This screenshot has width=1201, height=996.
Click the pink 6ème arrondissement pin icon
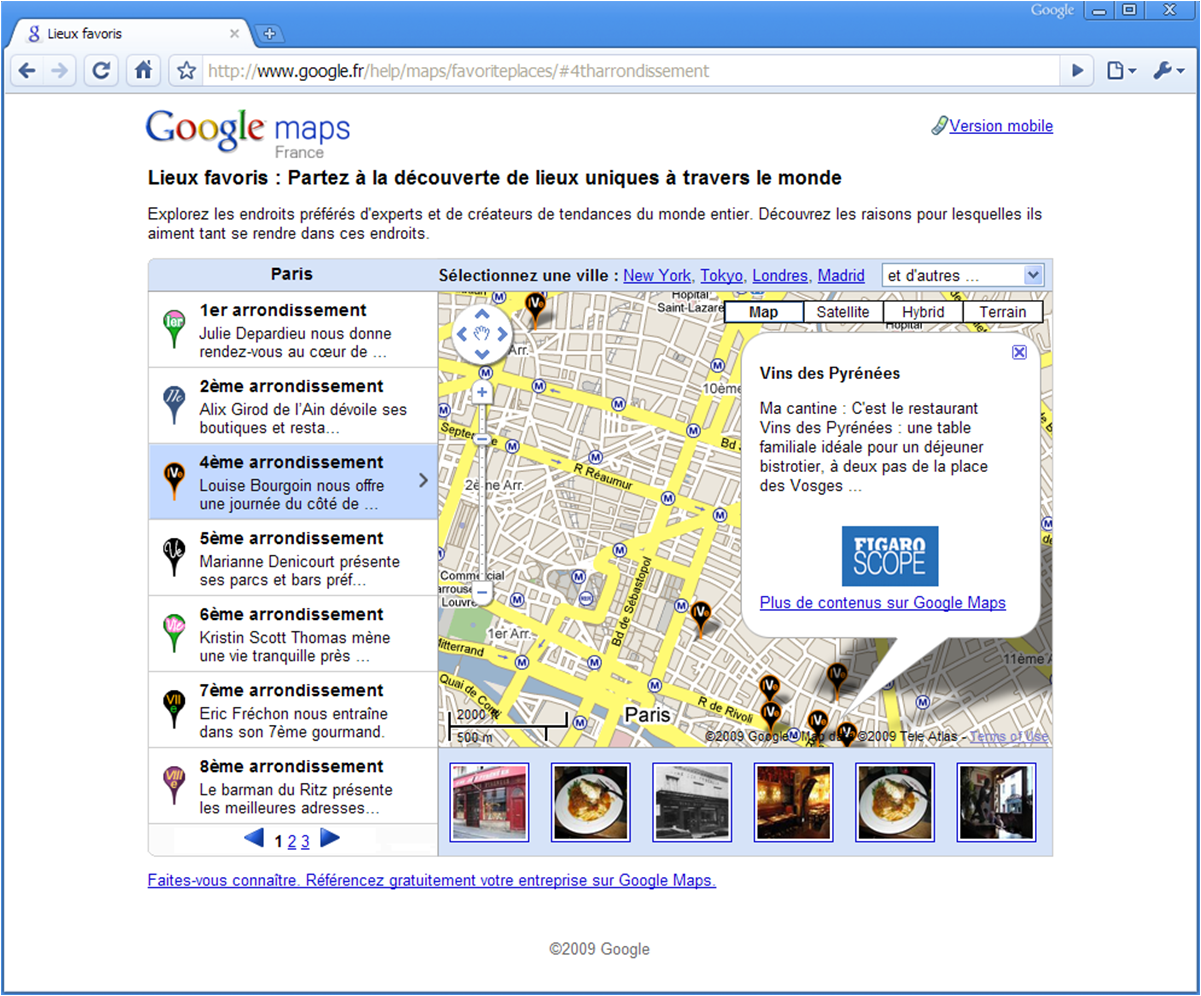tap(174, 633)
